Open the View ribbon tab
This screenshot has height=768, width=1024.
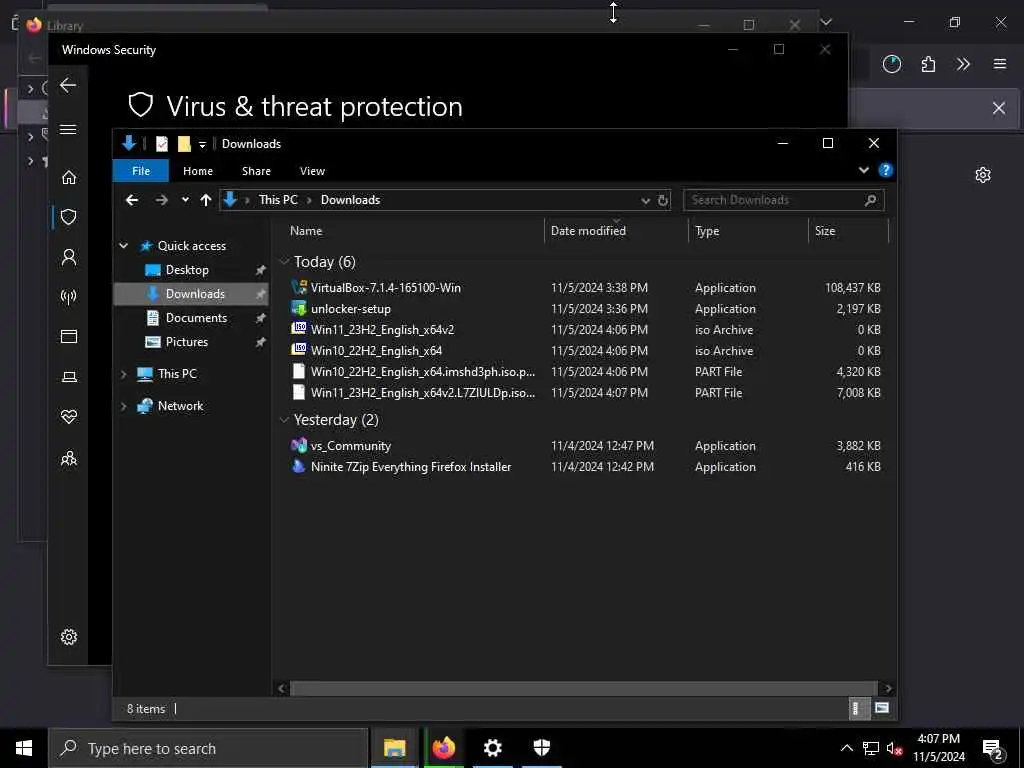[x=312, y=170]
